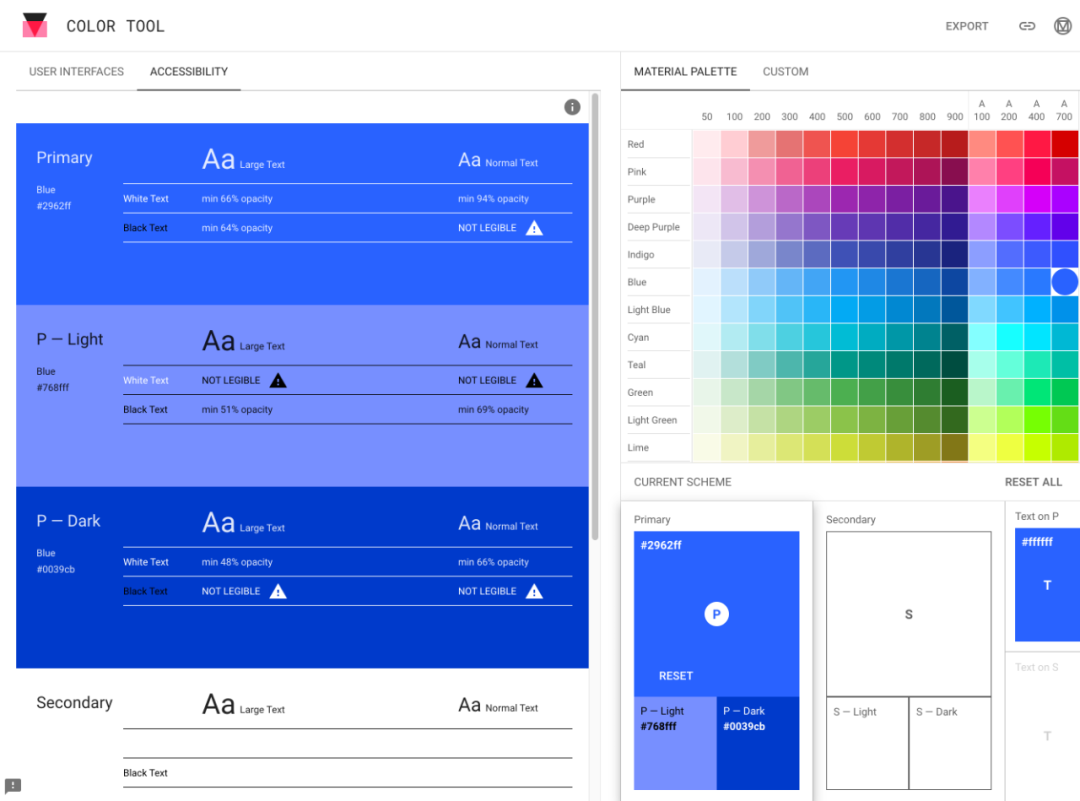
Task: Click the Primary Black Text warning icon
Action: (x=534, y=228)
